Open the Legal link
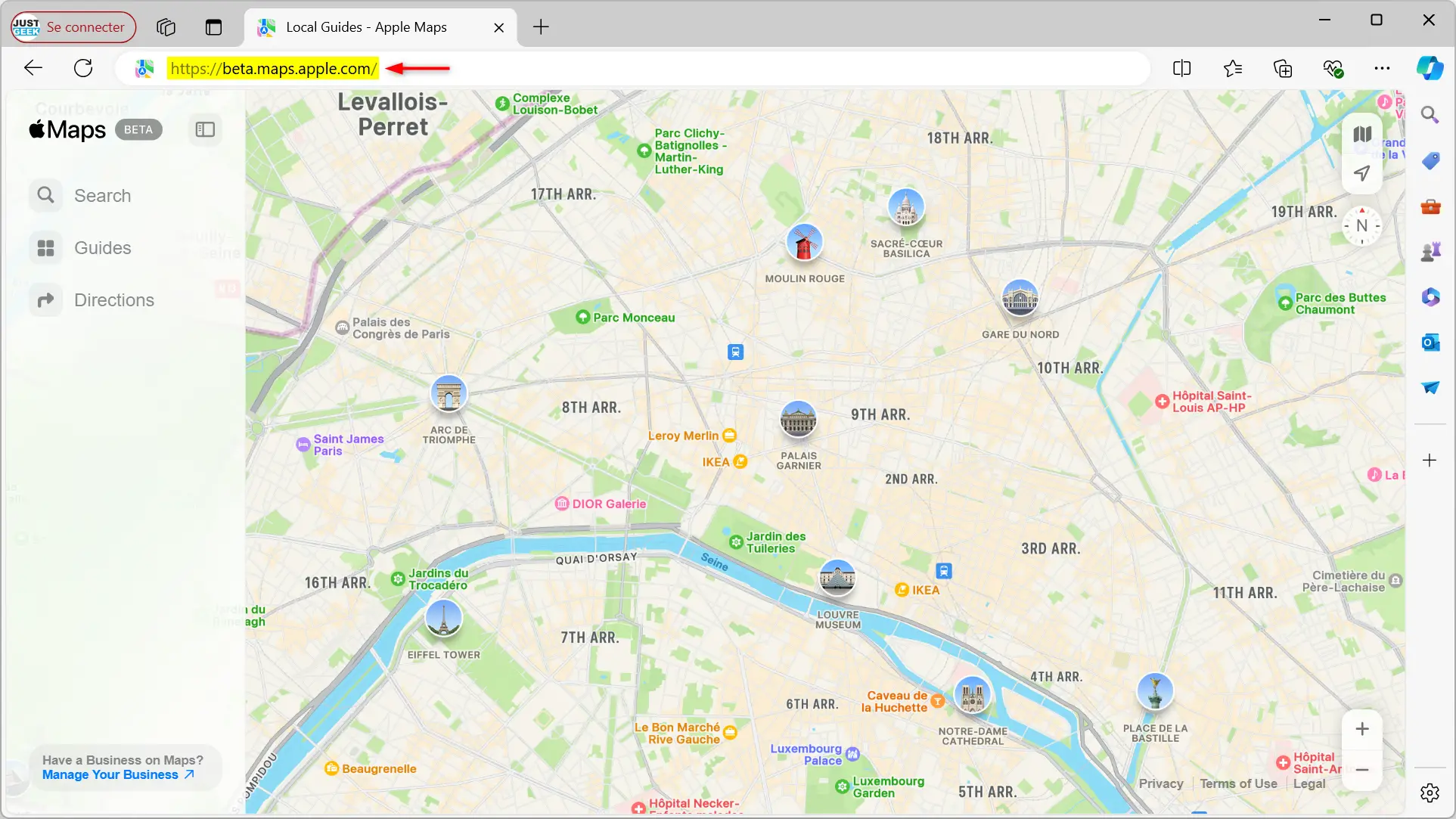This screenshot has height=819, width=1456. tap(1309, 783)
